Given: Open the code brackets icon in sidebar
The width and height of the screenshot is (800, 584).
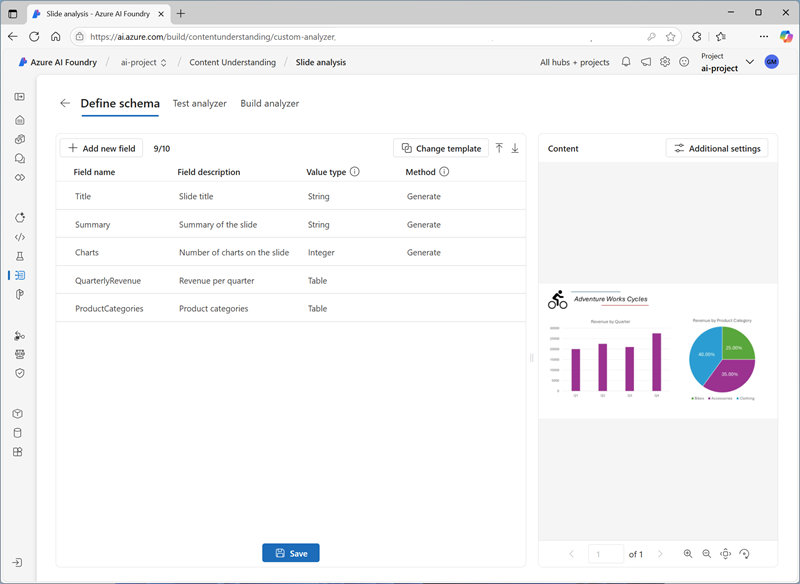Looking at the screenshot, I should pyautogui.click(x=19, y=237).
